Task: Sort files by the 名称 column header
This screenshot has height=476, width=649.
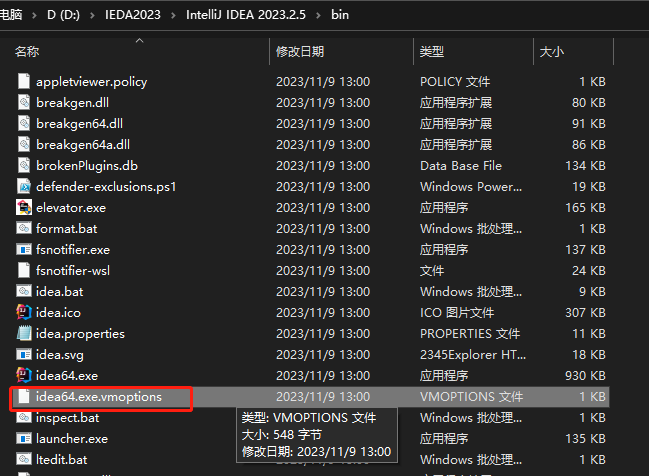Action: 27,52
